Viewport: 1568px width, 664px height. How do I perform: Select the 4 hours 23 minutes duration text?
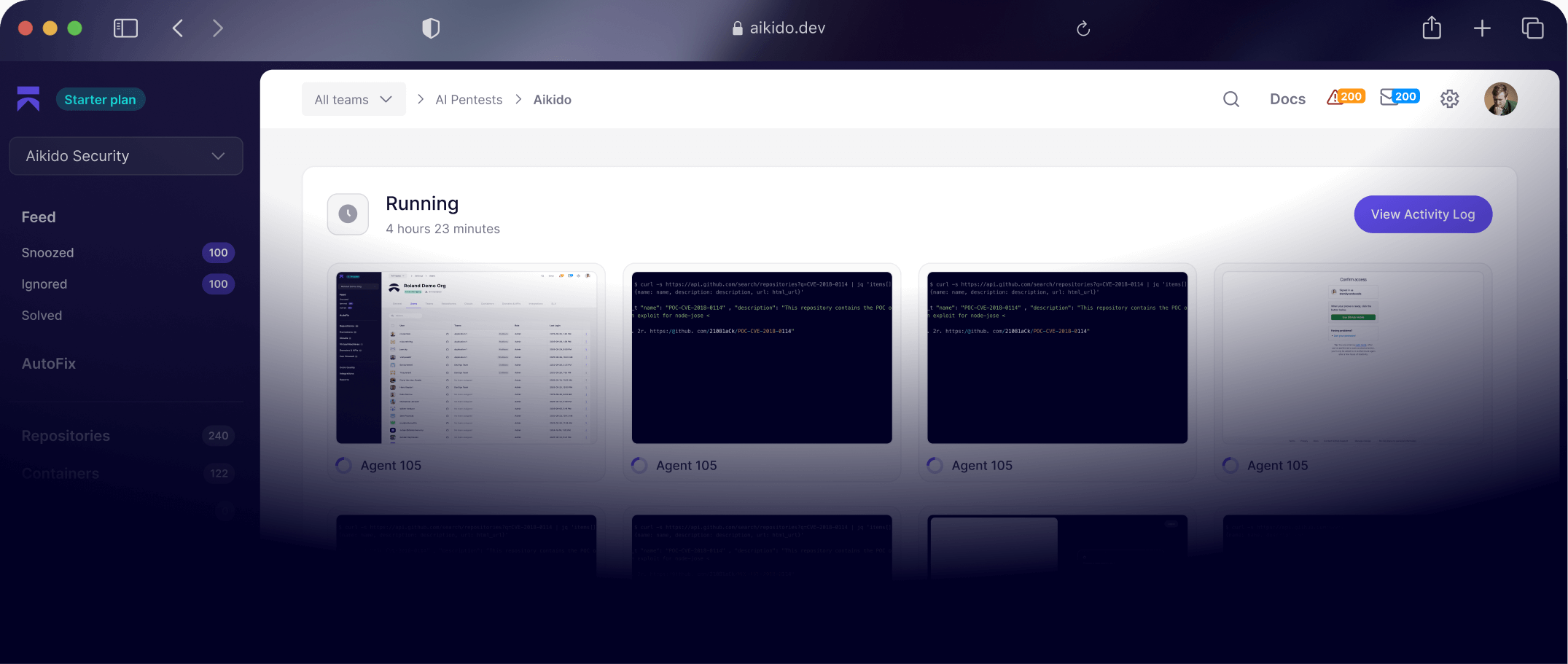[x=443, y=229]
